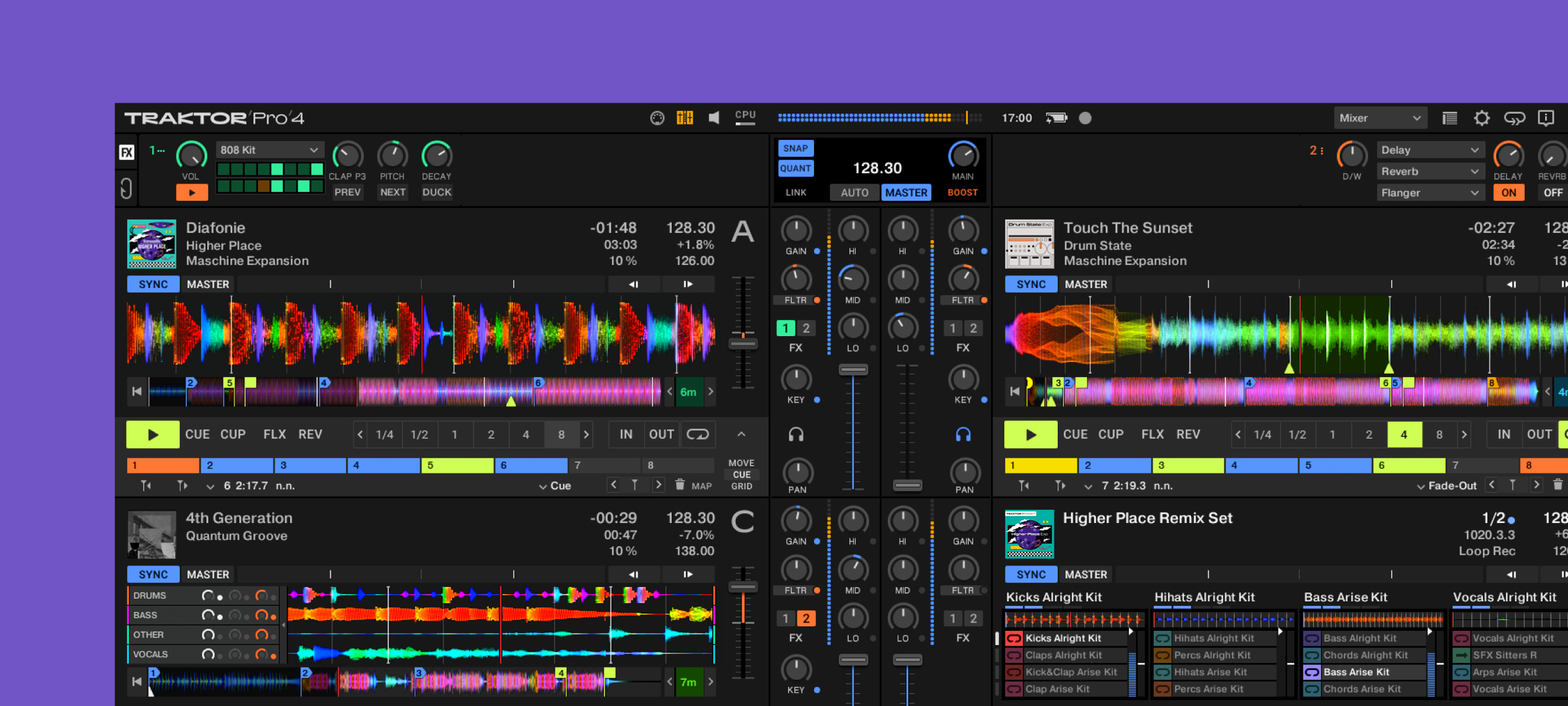Open the FX panel icon at left

[x=127, y=153]
